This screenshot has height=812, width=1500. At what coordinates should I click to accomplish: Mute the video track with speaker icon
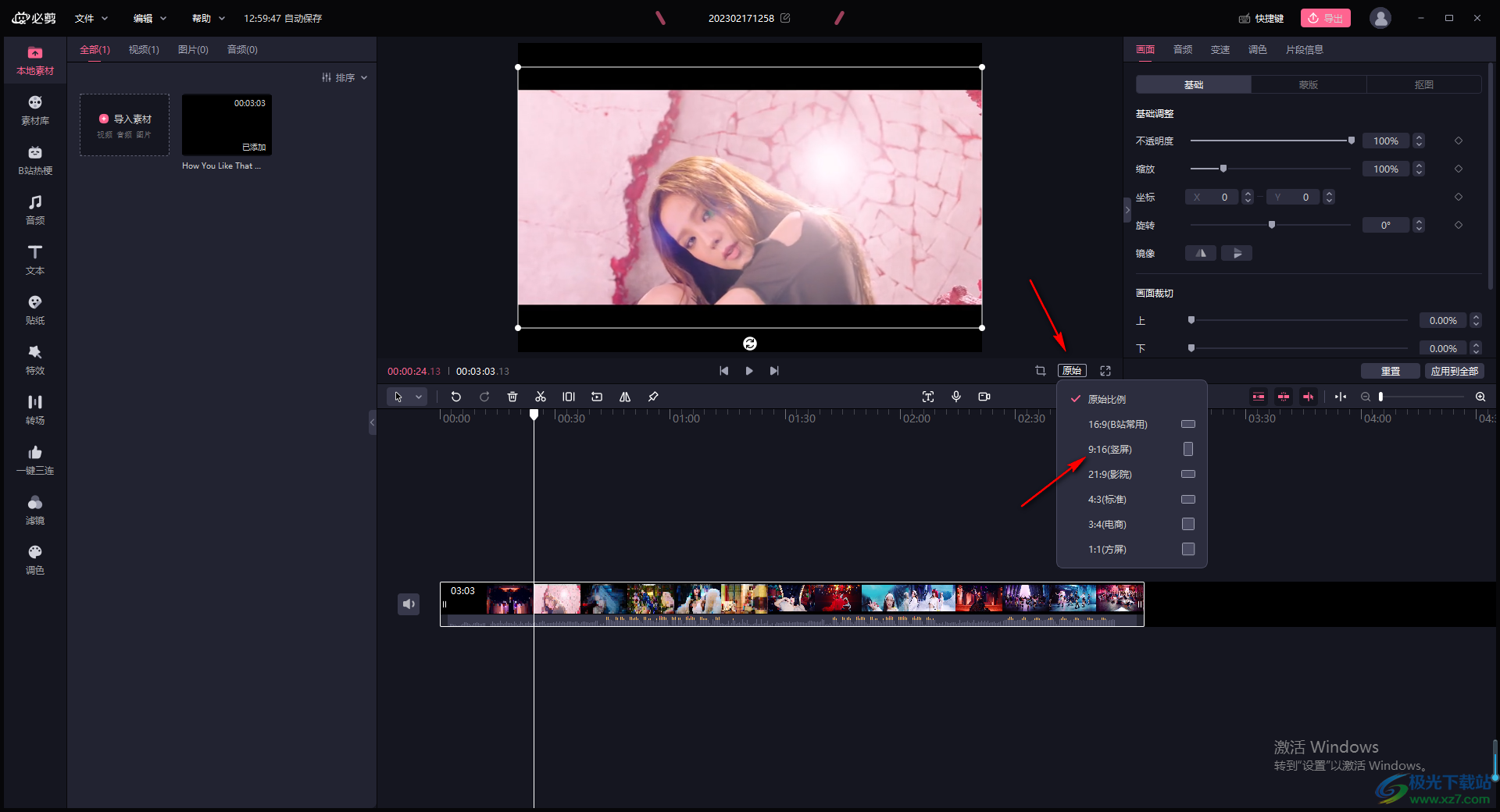coord(409,604)
